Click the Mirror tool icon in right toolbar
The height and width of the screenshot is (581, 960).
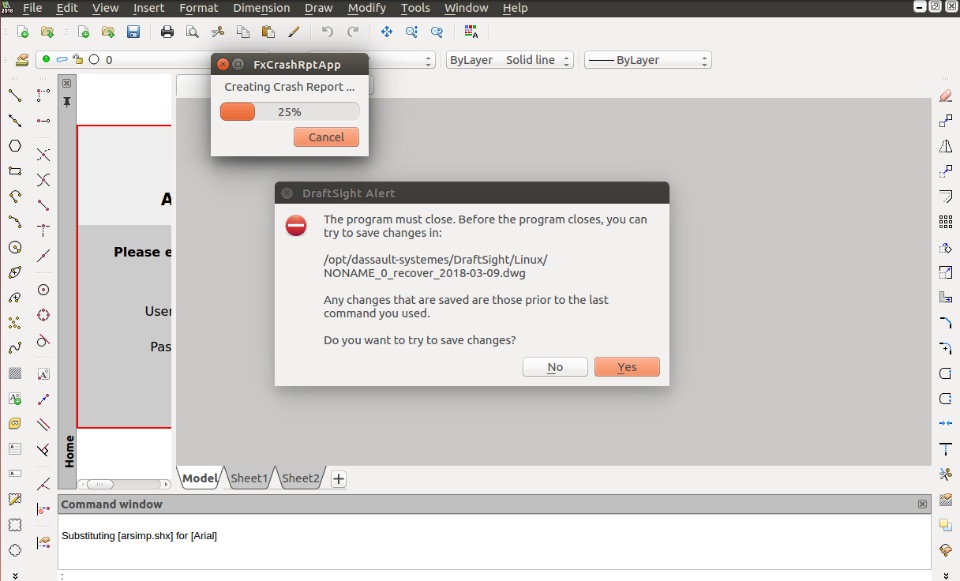click(945, 146)
